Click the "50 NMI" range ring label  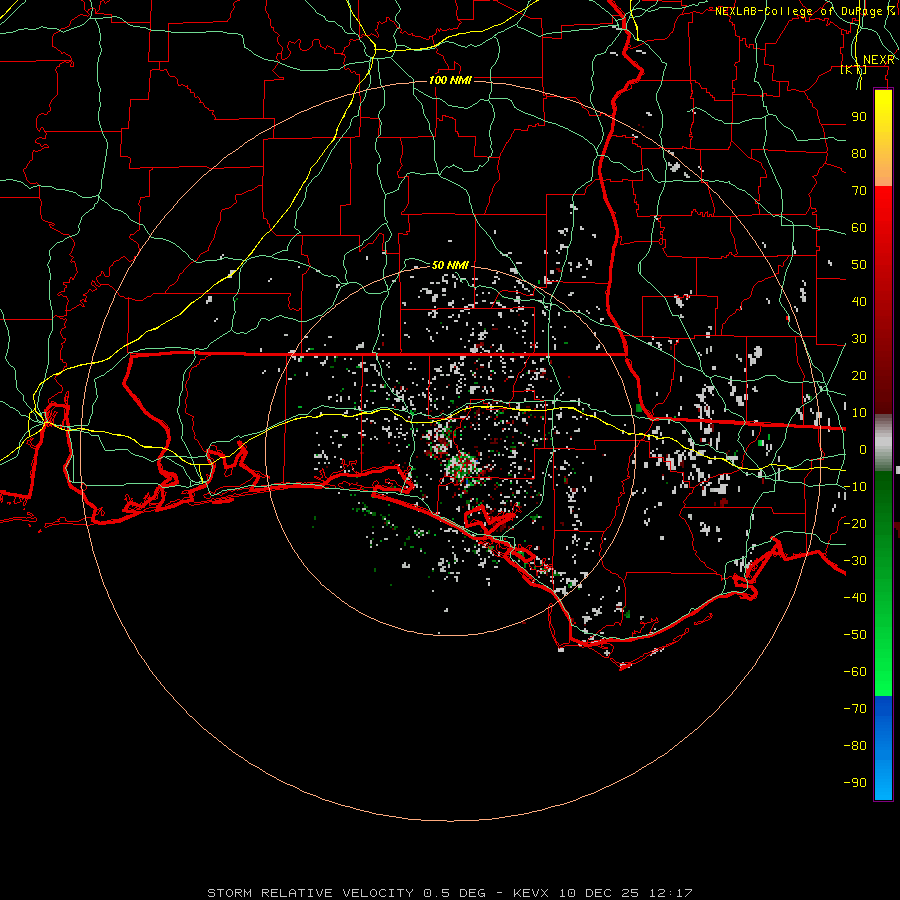click(x=450, y=265)
